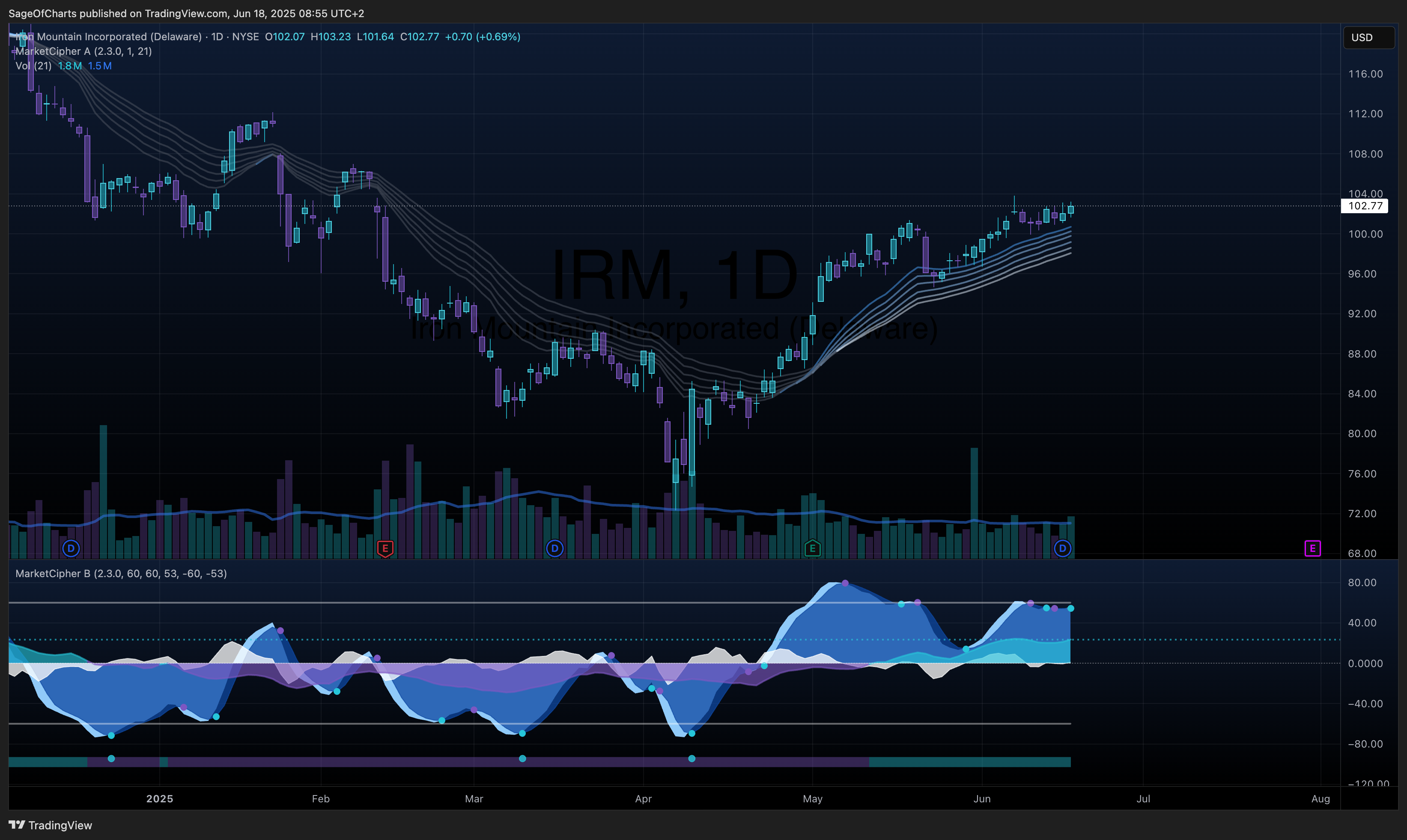1407x840 pixels.
Task: Click the June dividend D marker
Action: [x=1062, y=548]
